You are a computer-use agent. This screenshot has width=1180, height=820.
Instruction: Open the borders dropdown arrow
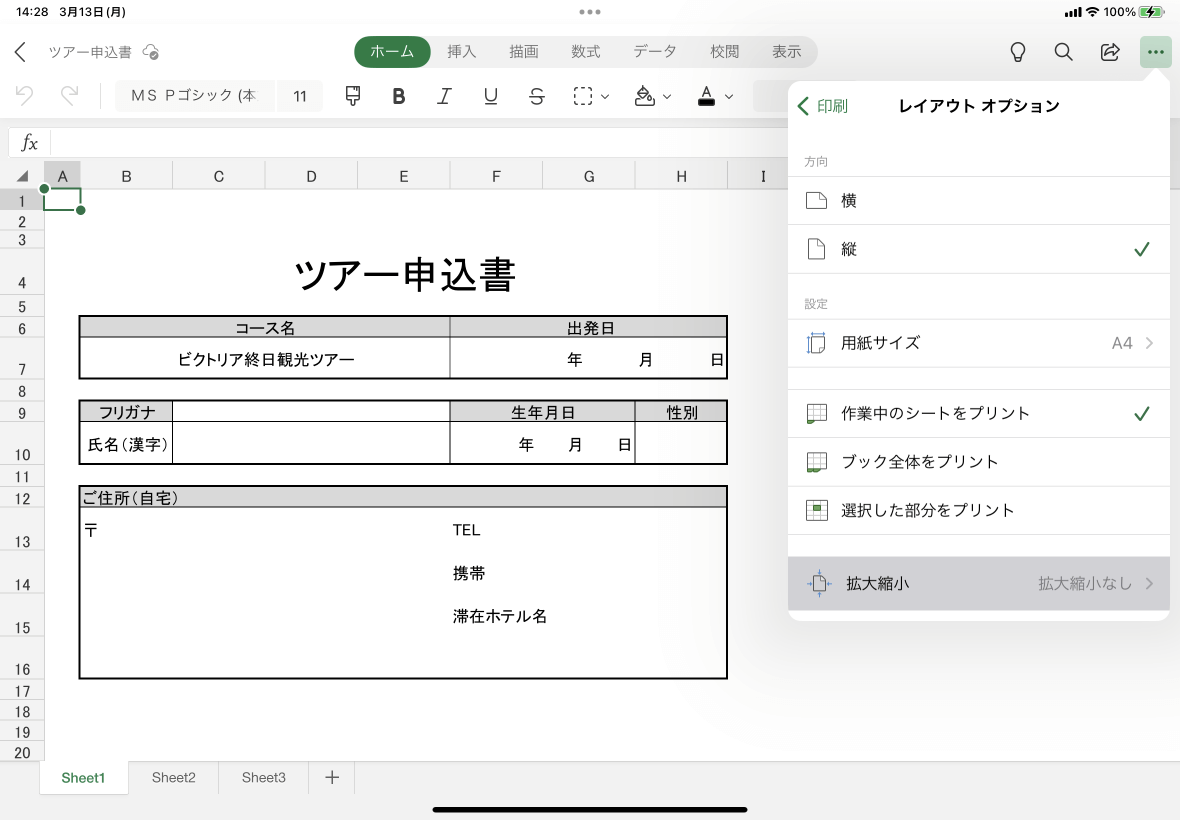605,96
